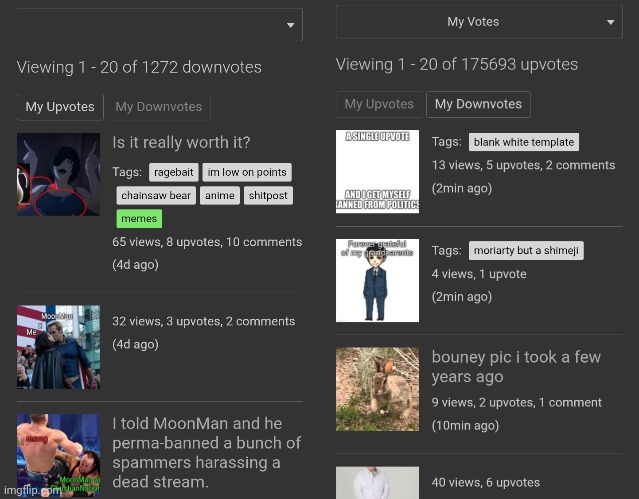The height and width of the screenshot is (499, 639).
Task: Click 'moriarty but a shimeji' tag
Action: (x=526, y=251)
